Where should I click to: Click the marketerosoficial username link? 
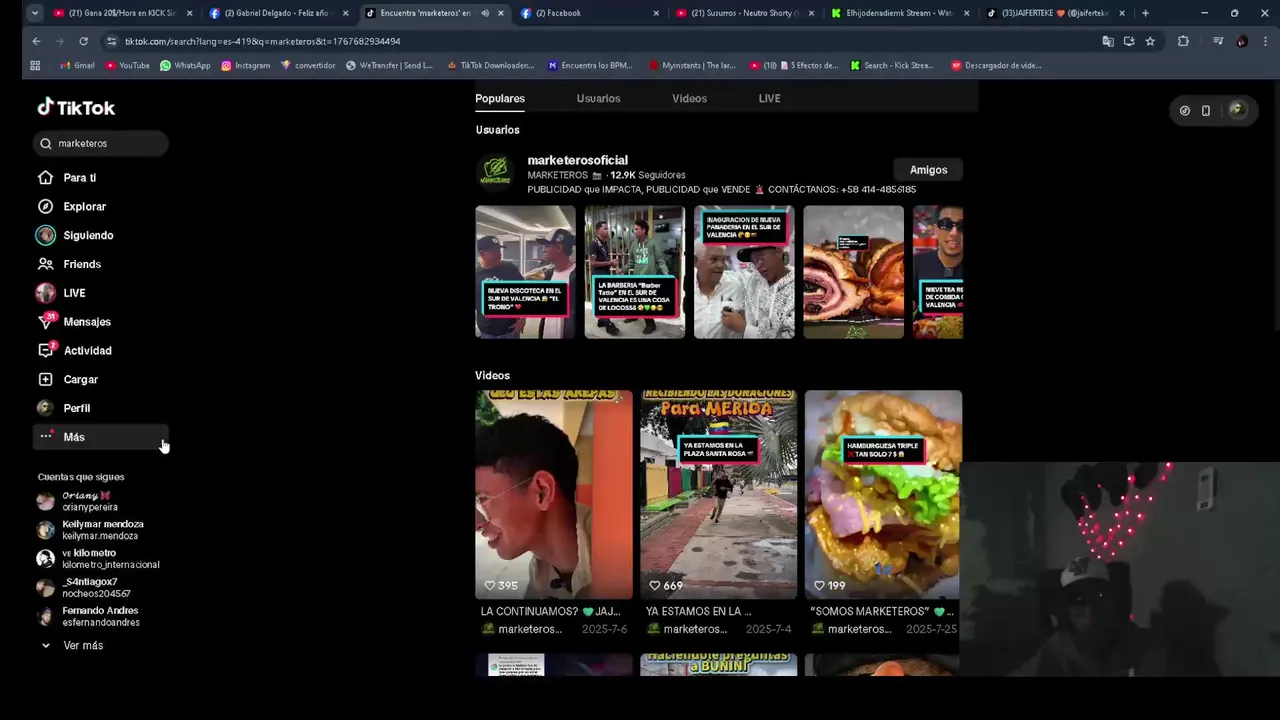(x=577, y=160)
